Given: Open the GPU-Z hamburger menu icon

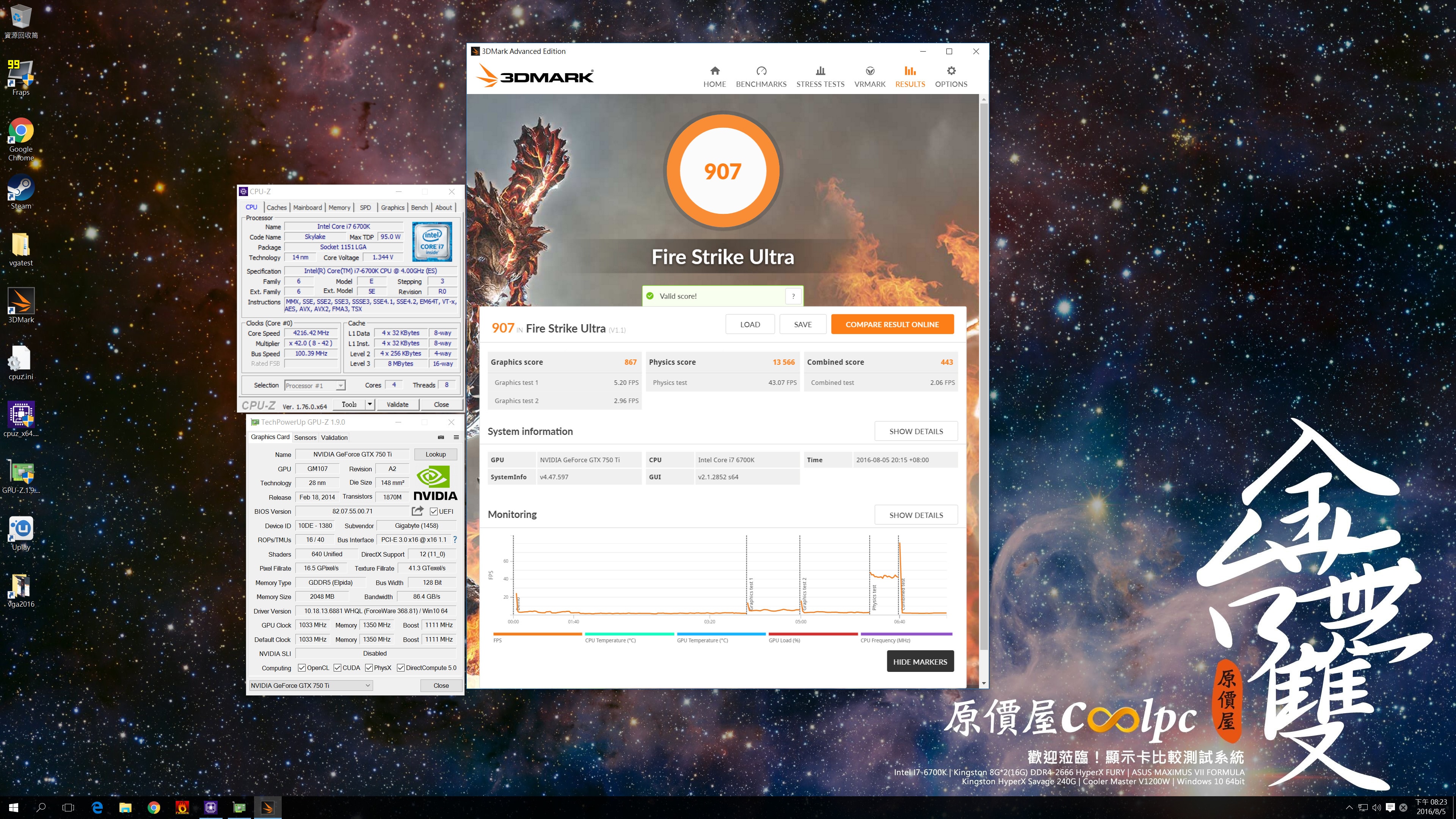Looking at the screenshot, I should (455, 437).
